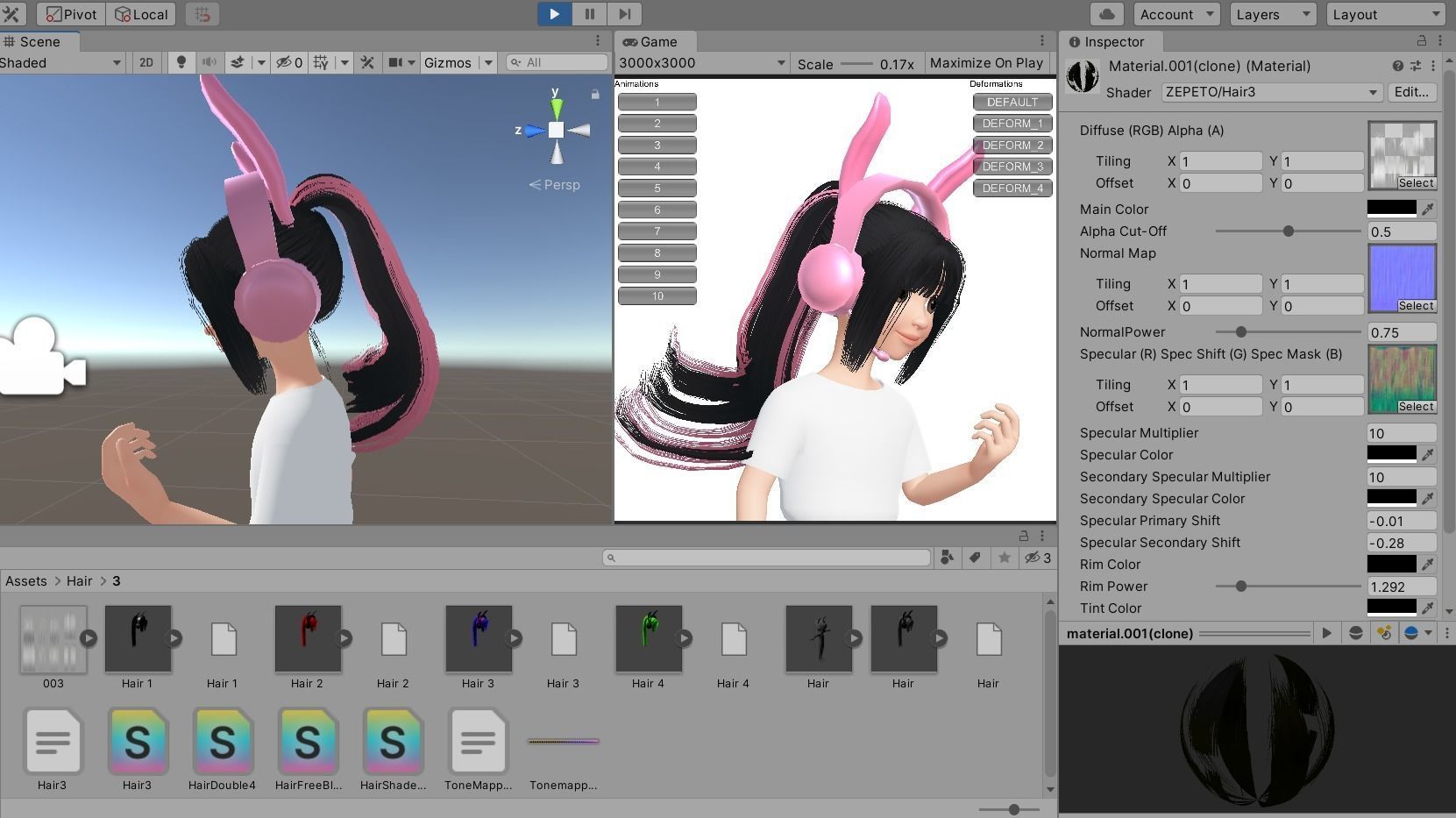Switch to the Scene tab
The height and width of the screenshot is (818, 1456).
click(39, 41)
